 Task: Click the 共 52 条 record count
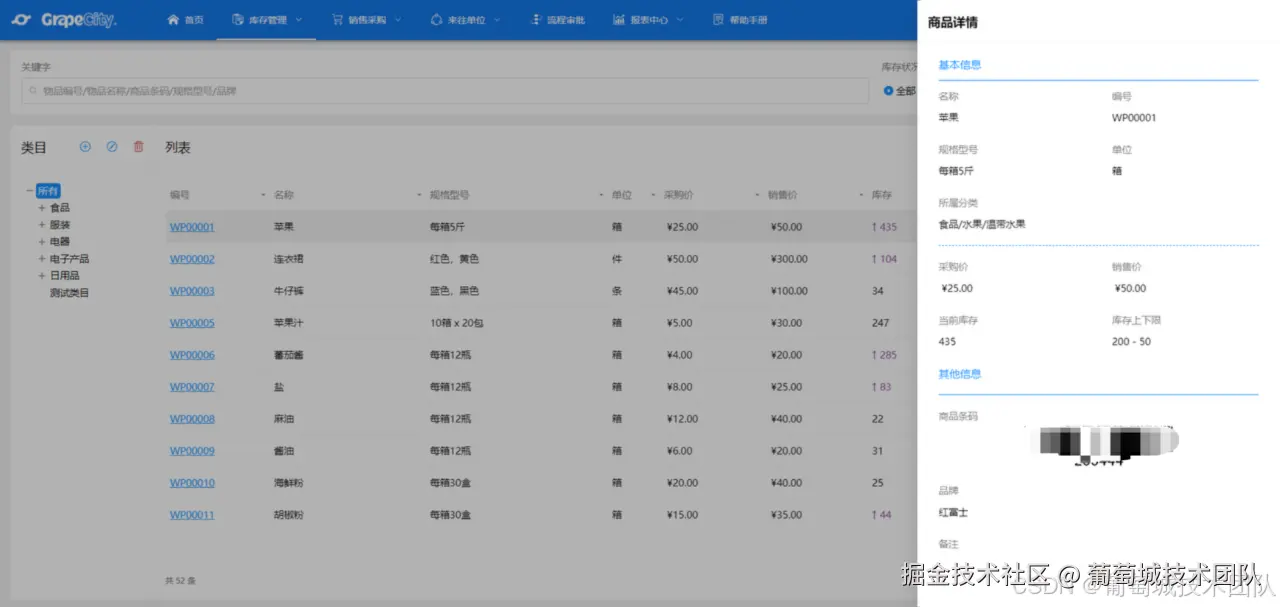coord(180,580)
